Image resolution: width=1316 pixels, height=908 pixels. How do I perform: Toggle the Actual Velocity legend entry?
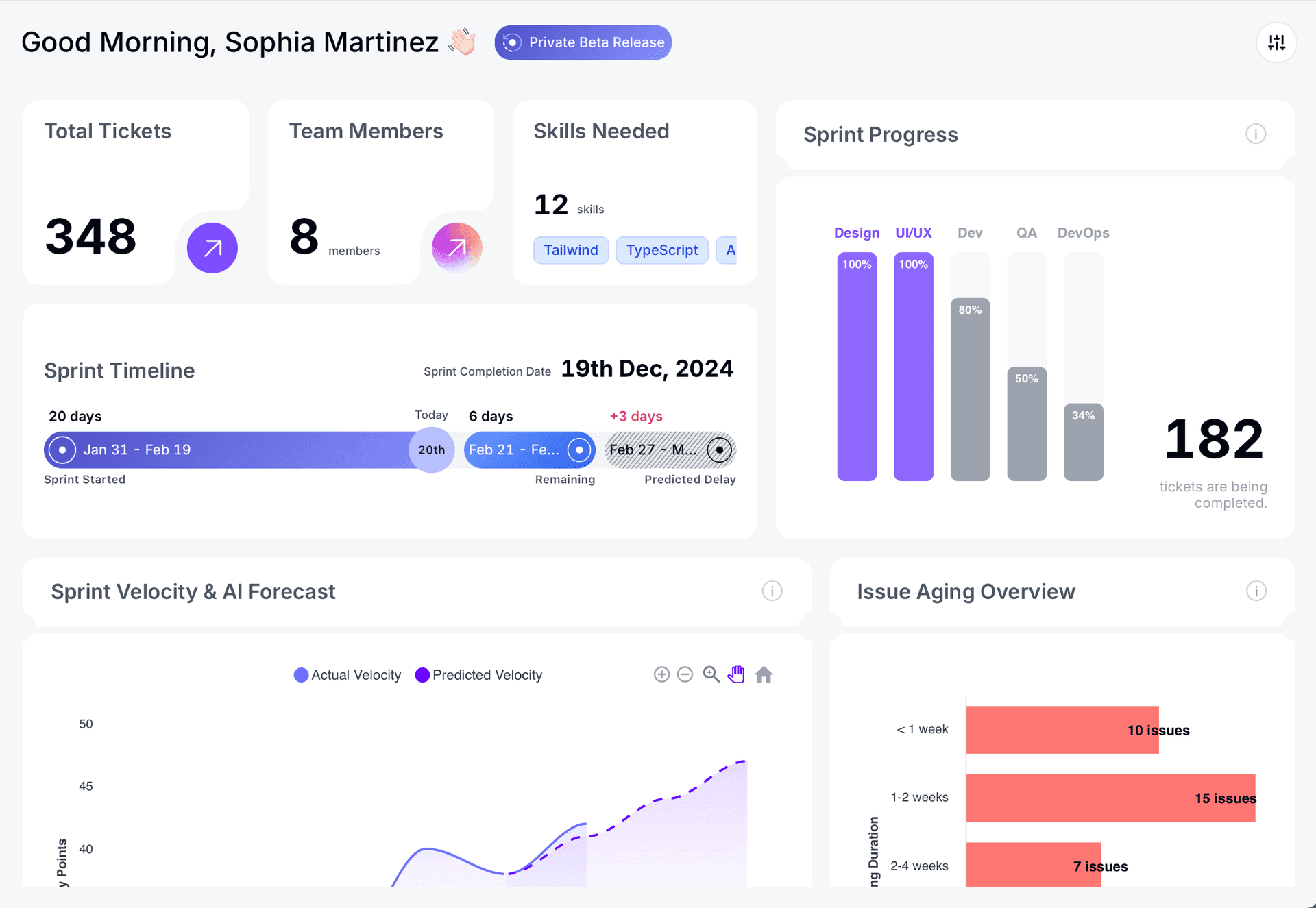pos(347,674)
